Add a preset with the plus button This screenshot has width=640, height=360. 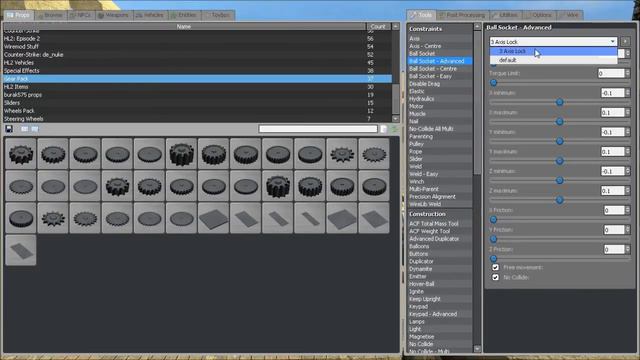pos(625,42)
